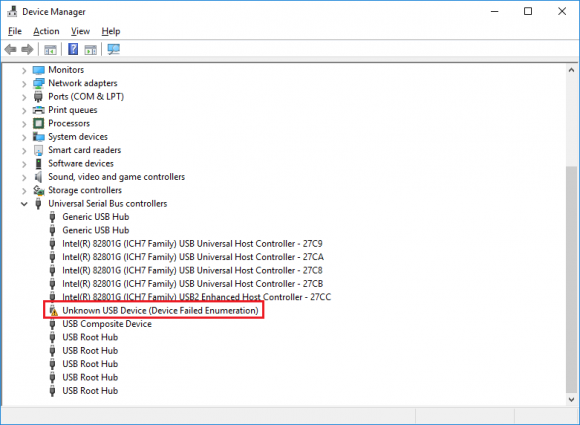Image resolution: width=580 pixels, height=425 pixels.
Task: Expand the Print queues category
Action: (x=24, y=110)
